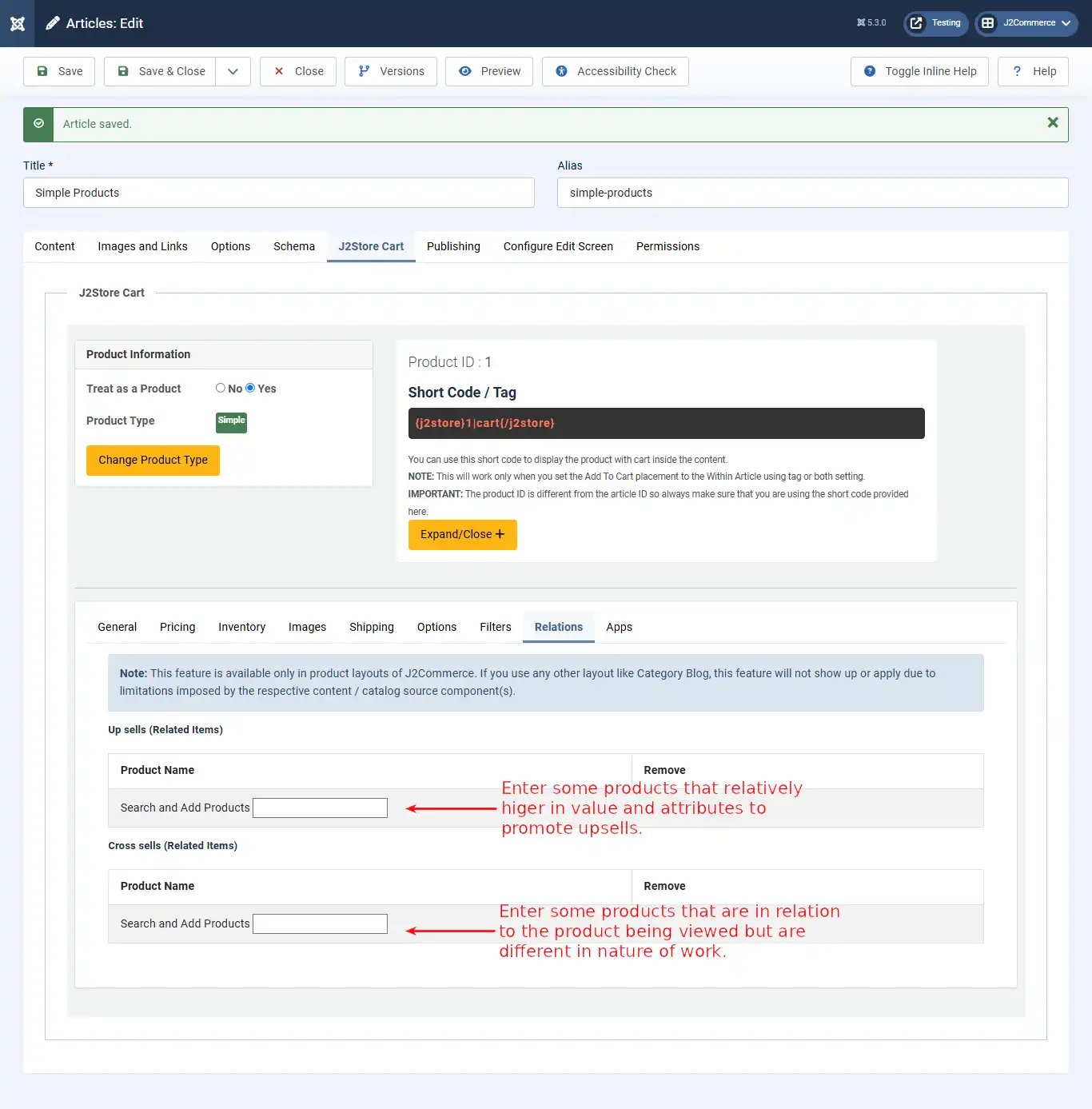
Task: Click the Joomla 5.3.0 version indicator
Action: (x=871, y=23)
